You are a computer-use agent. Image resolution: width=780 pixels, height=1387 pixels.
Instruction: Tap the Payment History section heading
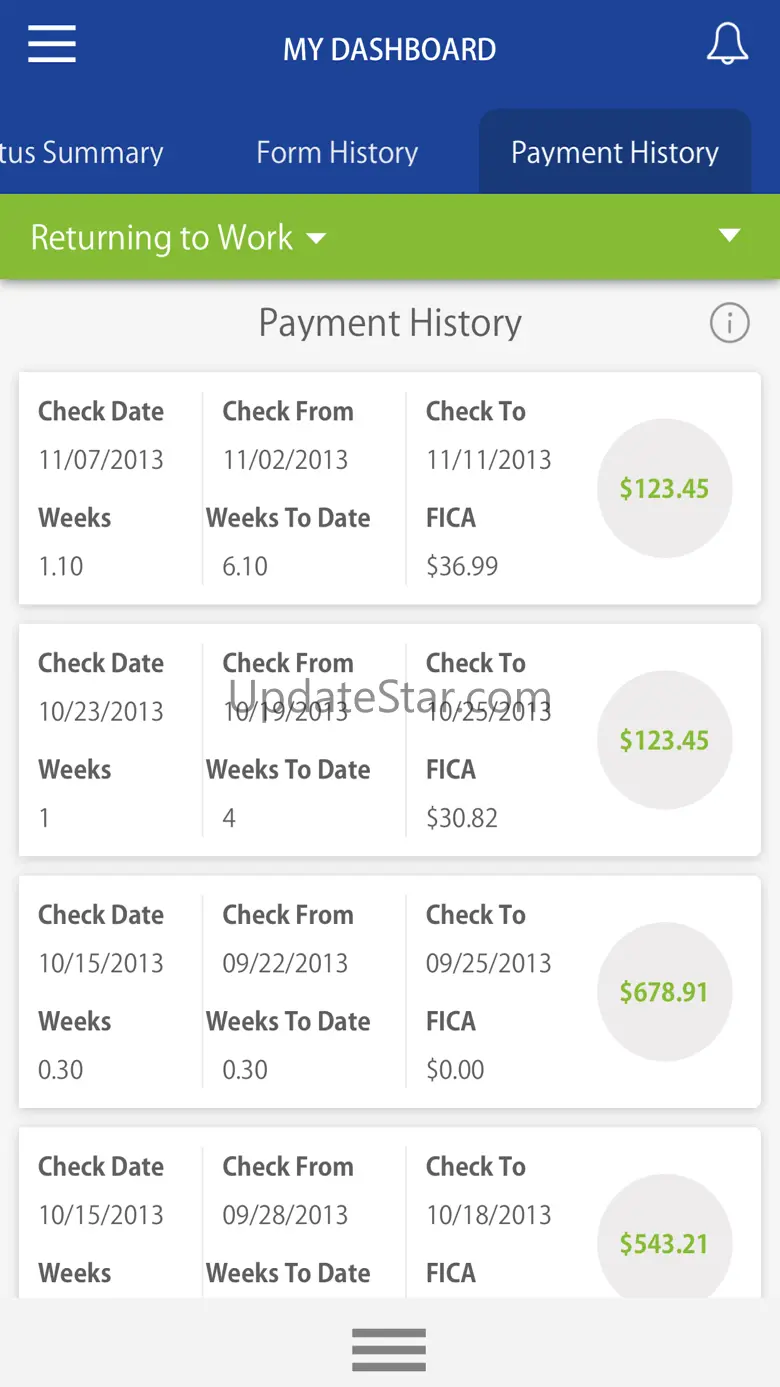390,323
